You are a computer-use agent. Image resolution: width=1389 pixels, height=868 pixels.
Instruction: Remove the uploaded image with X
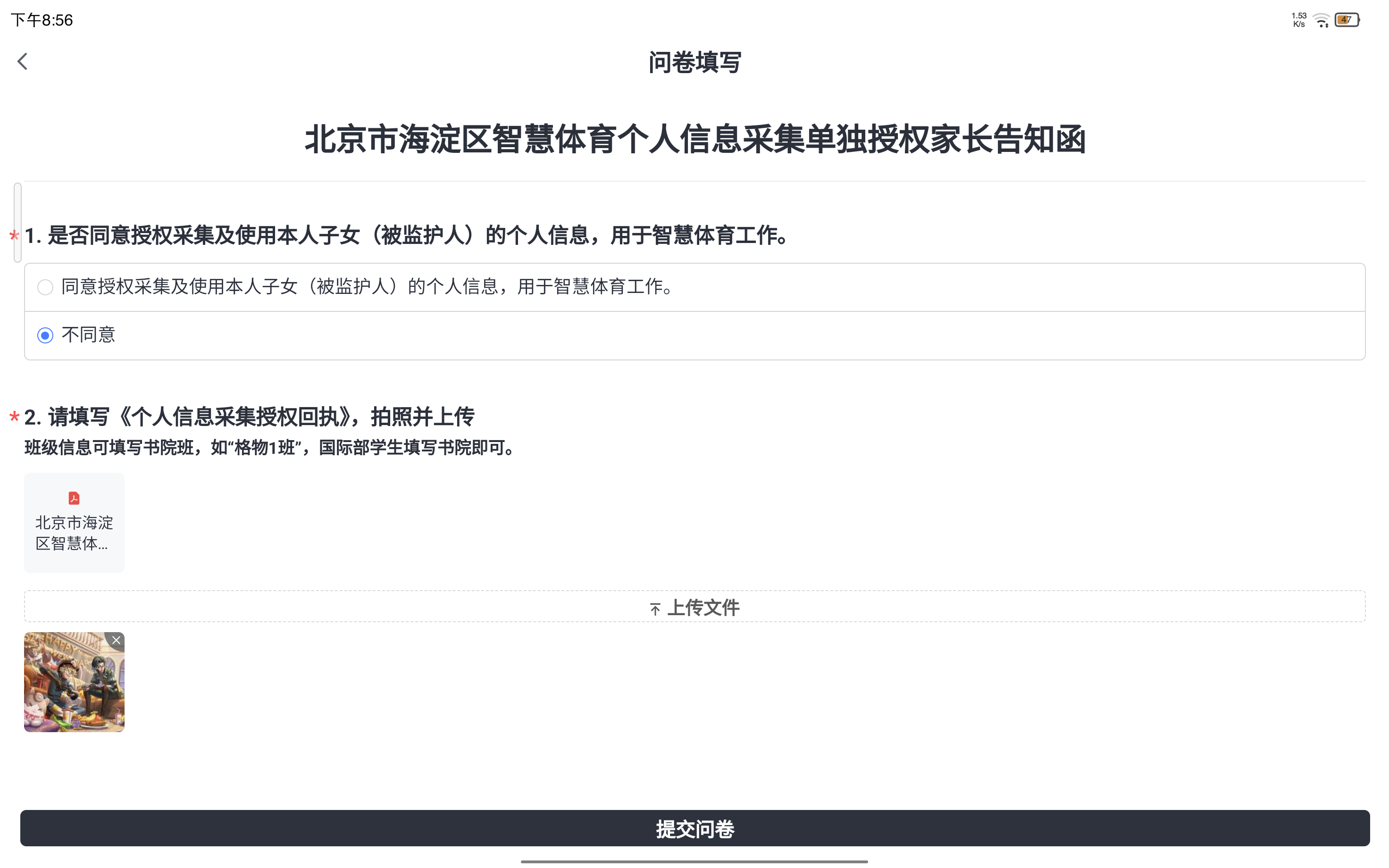pos(117,640)
